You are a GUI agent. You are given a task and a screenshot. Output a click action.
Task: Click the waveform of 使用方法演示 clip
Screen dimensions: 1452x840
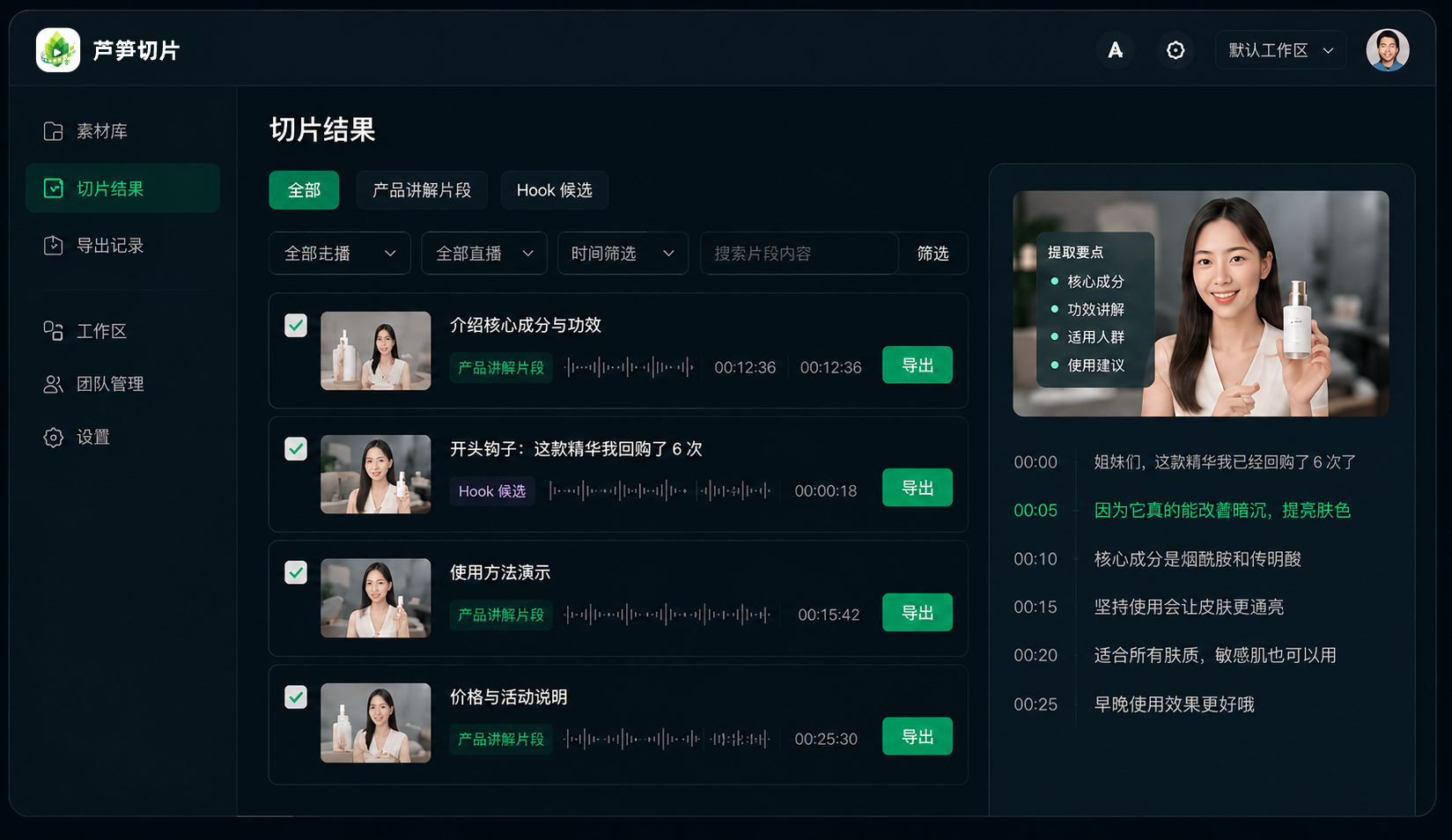(x=667, y=615)
